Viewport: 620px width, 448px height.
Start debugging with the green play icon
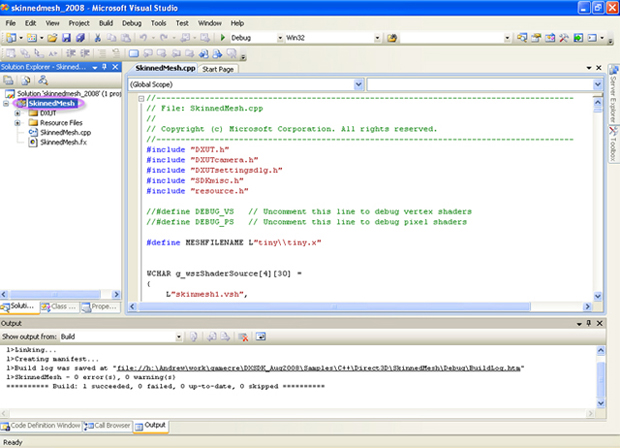pyautogui.click(x=223, y=38)
